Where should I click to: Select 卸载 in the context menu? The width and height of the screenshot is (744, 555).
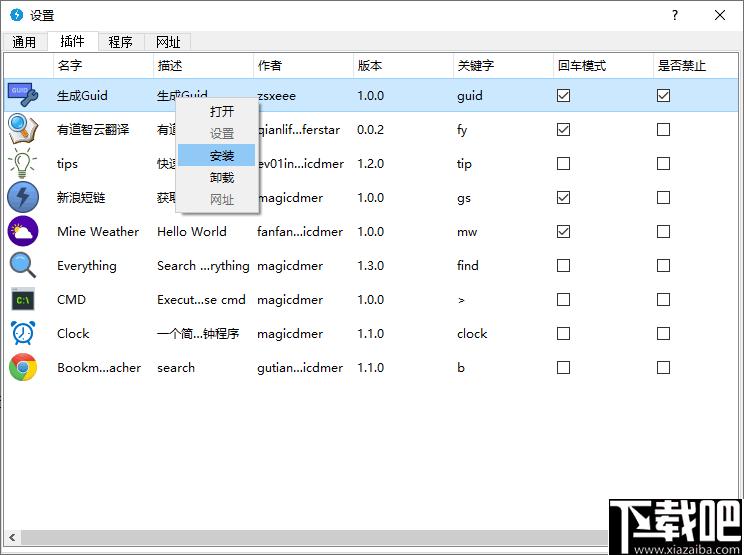pyautogui.click(x=222, y=178)
